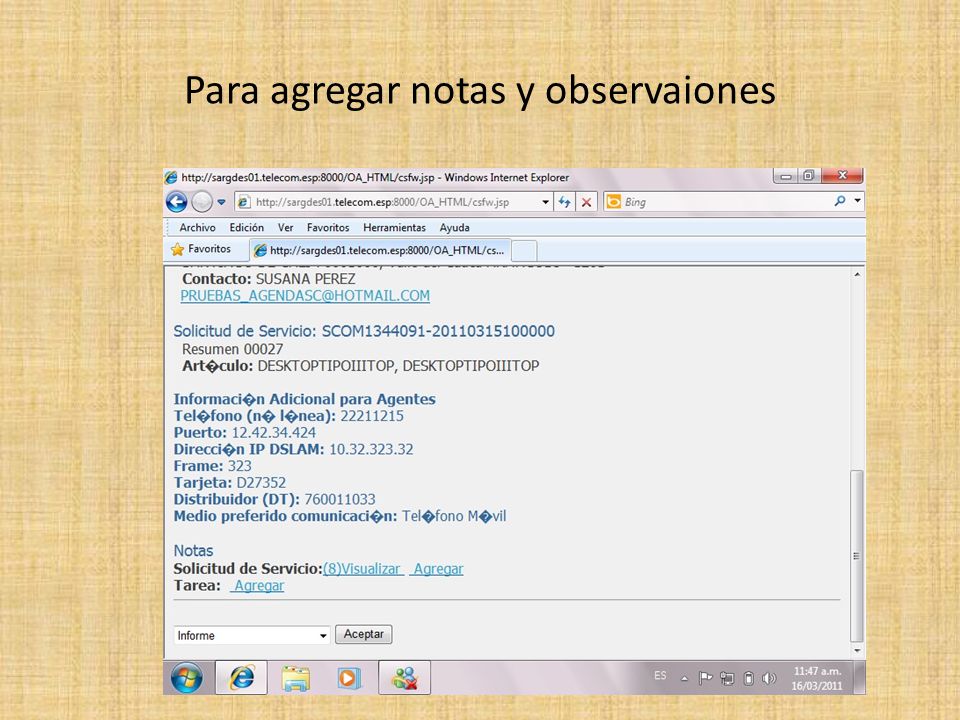Open the PRUEBAS_AGENDASC@HOTMAIL.COM email link
This screenshot has width=960, height=720.
(305, 296)
